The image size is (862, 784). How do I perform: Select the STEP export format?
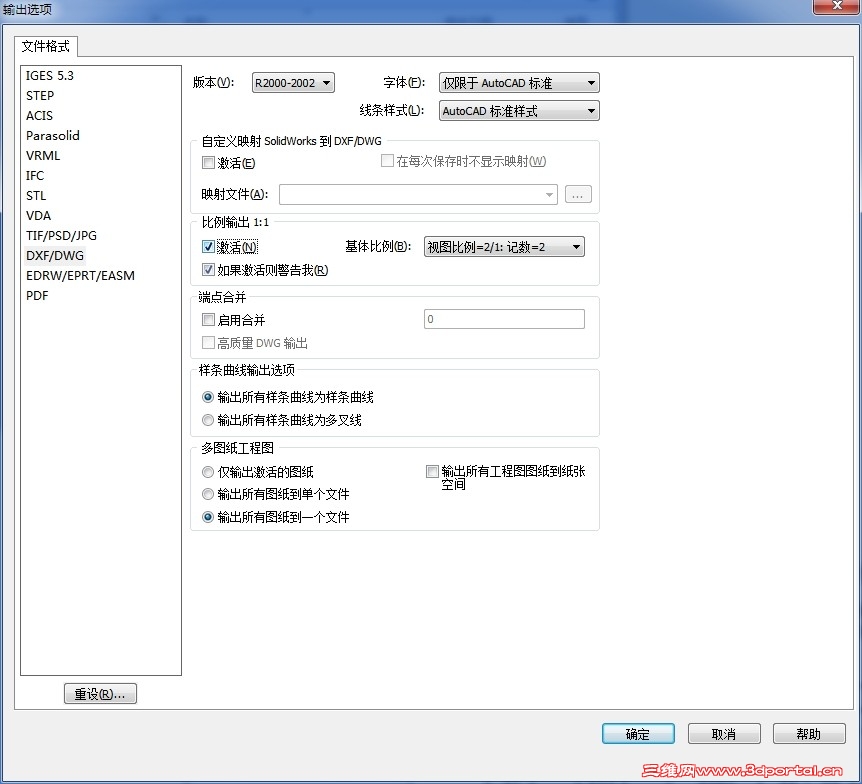(x=40, y=95)
